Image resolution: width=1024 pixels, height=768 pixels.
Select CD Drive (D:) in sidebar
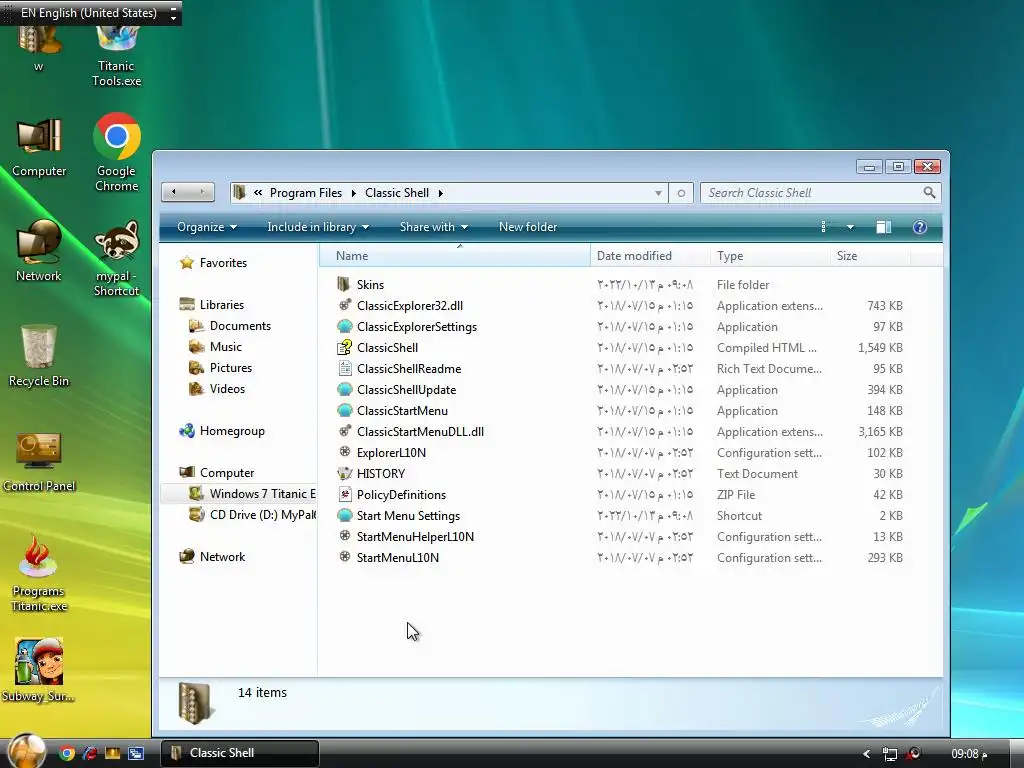[252, 515]
